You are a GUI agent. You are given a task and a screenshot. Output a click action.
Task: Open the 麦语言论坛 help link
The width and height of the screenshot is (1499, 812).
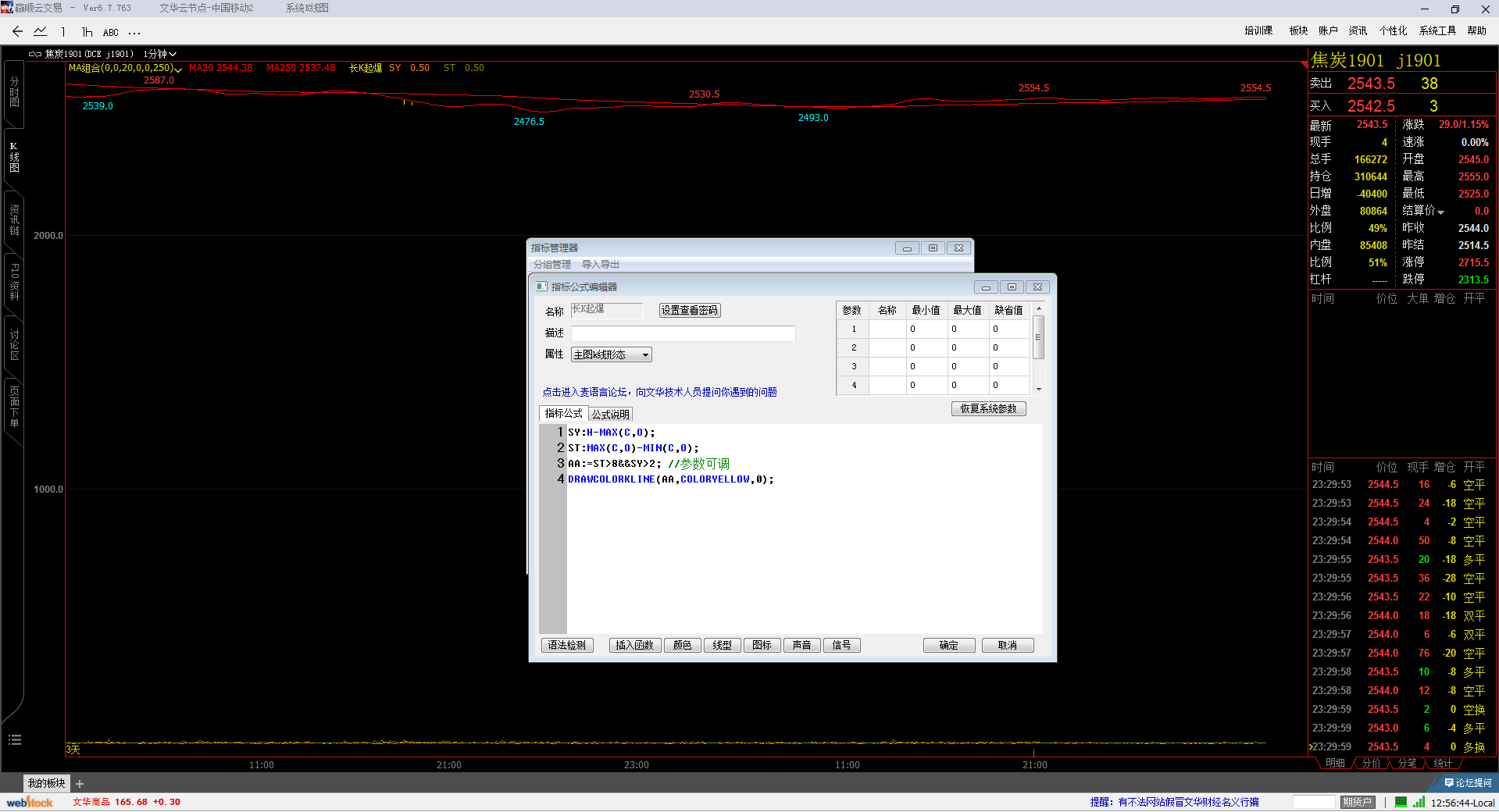click(x=659, y=392)
